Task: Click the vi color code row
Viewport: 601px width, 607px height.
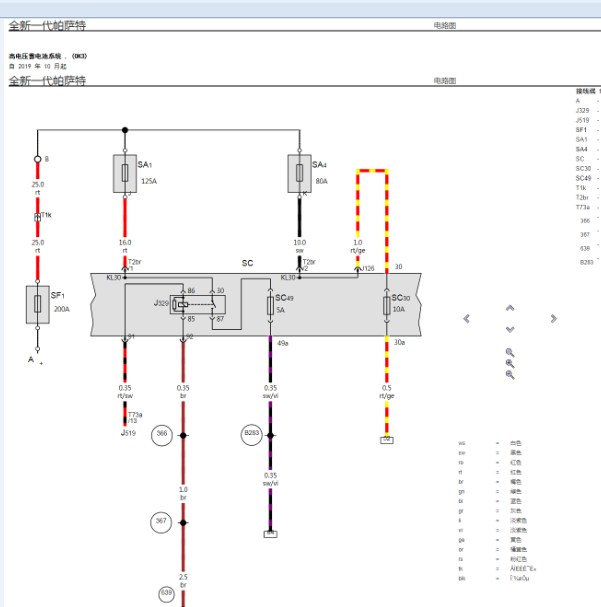Action: click(x=492, y=530)
